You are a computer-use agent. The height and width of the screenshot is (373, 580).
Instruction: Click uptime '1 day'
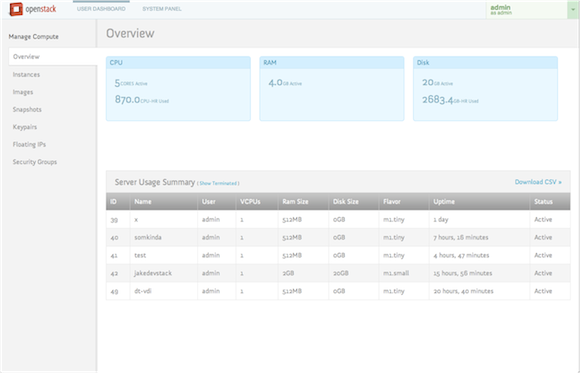[441, 219]
